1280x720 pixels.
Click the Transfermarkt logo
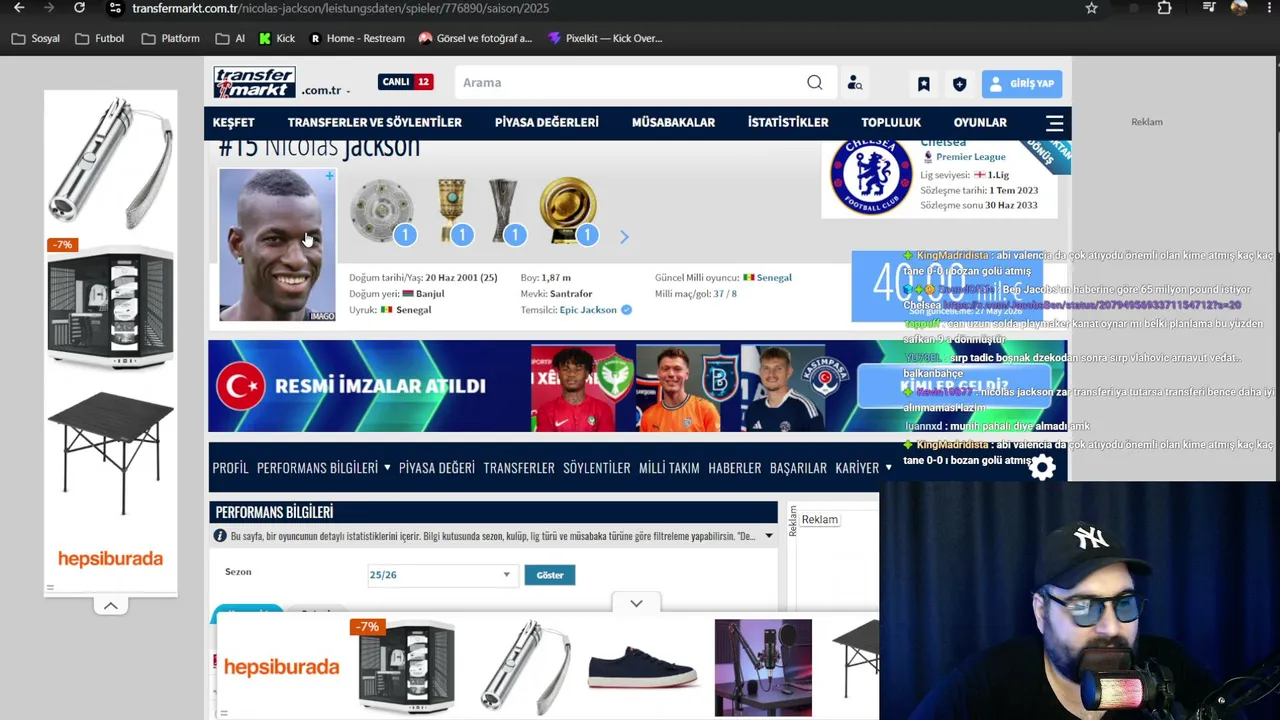(x=254, y=82)
